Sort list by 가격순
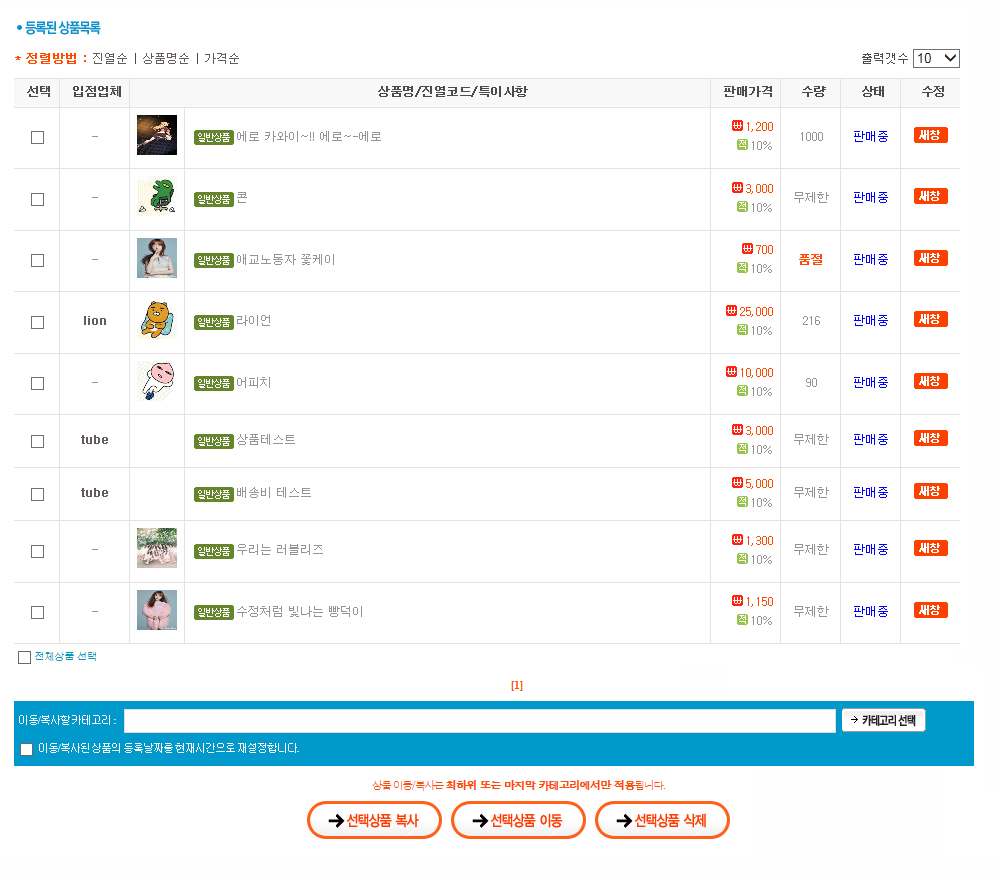 coord(221,59)
